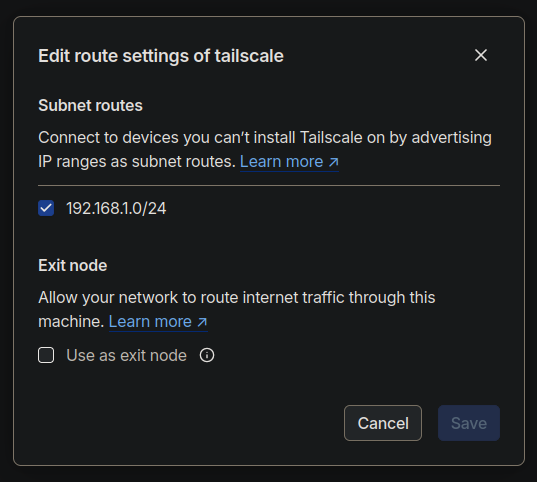The height and width of the screenshot is (482, 537).
Task: Click the Use as exit node label
Action: 126,355
